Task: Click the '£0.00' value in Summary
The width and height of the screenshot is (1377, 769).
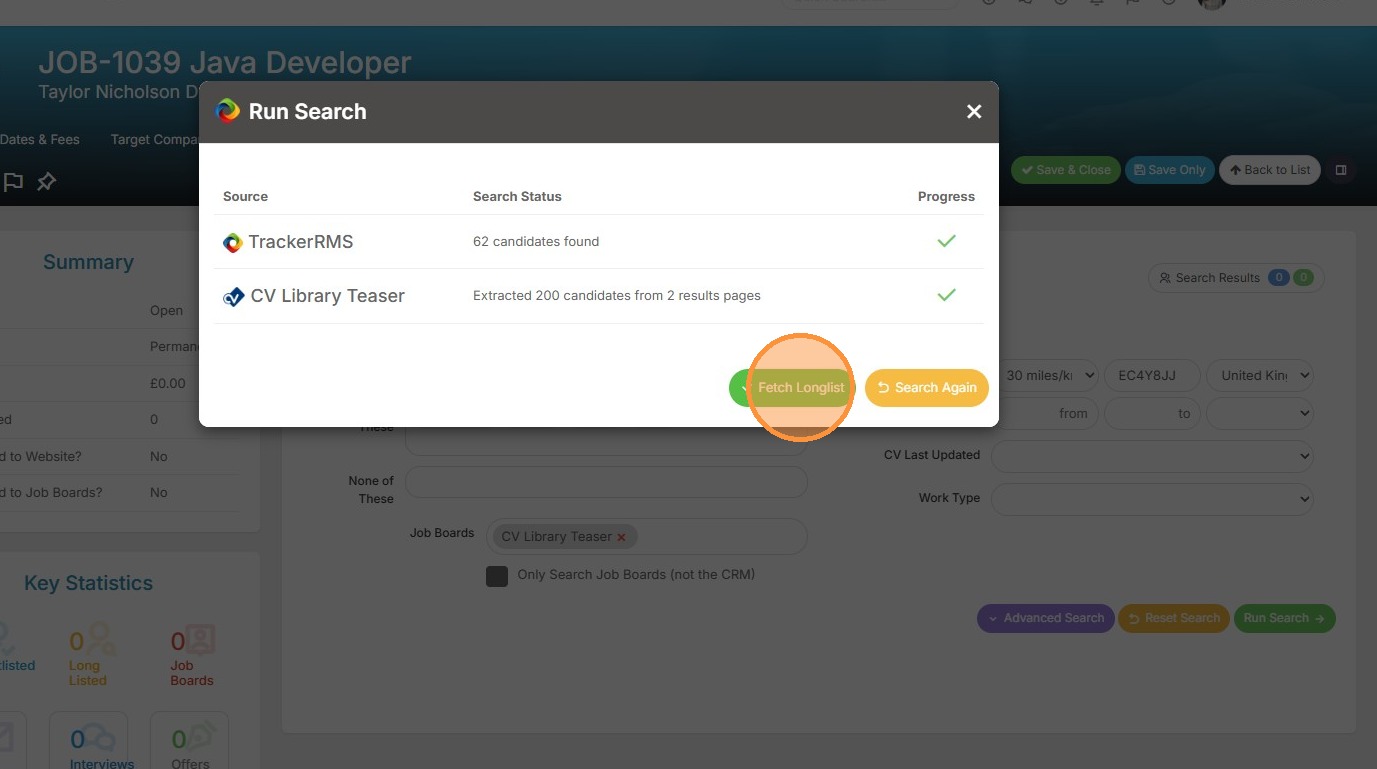Action: (x=168, y=383)
